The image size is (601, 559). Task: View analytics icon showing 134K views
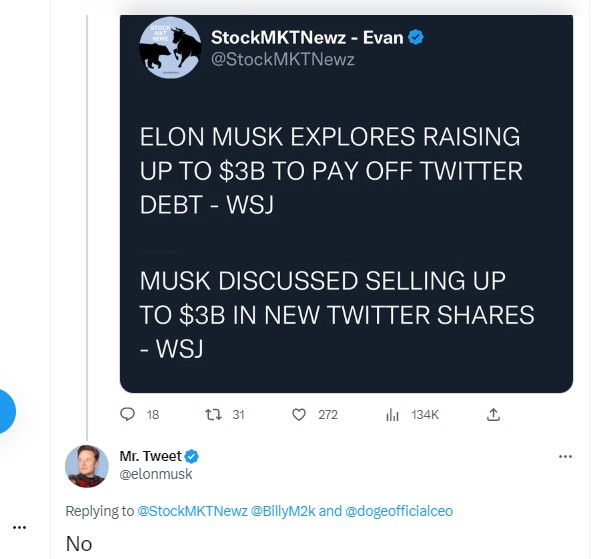point(393,414)
